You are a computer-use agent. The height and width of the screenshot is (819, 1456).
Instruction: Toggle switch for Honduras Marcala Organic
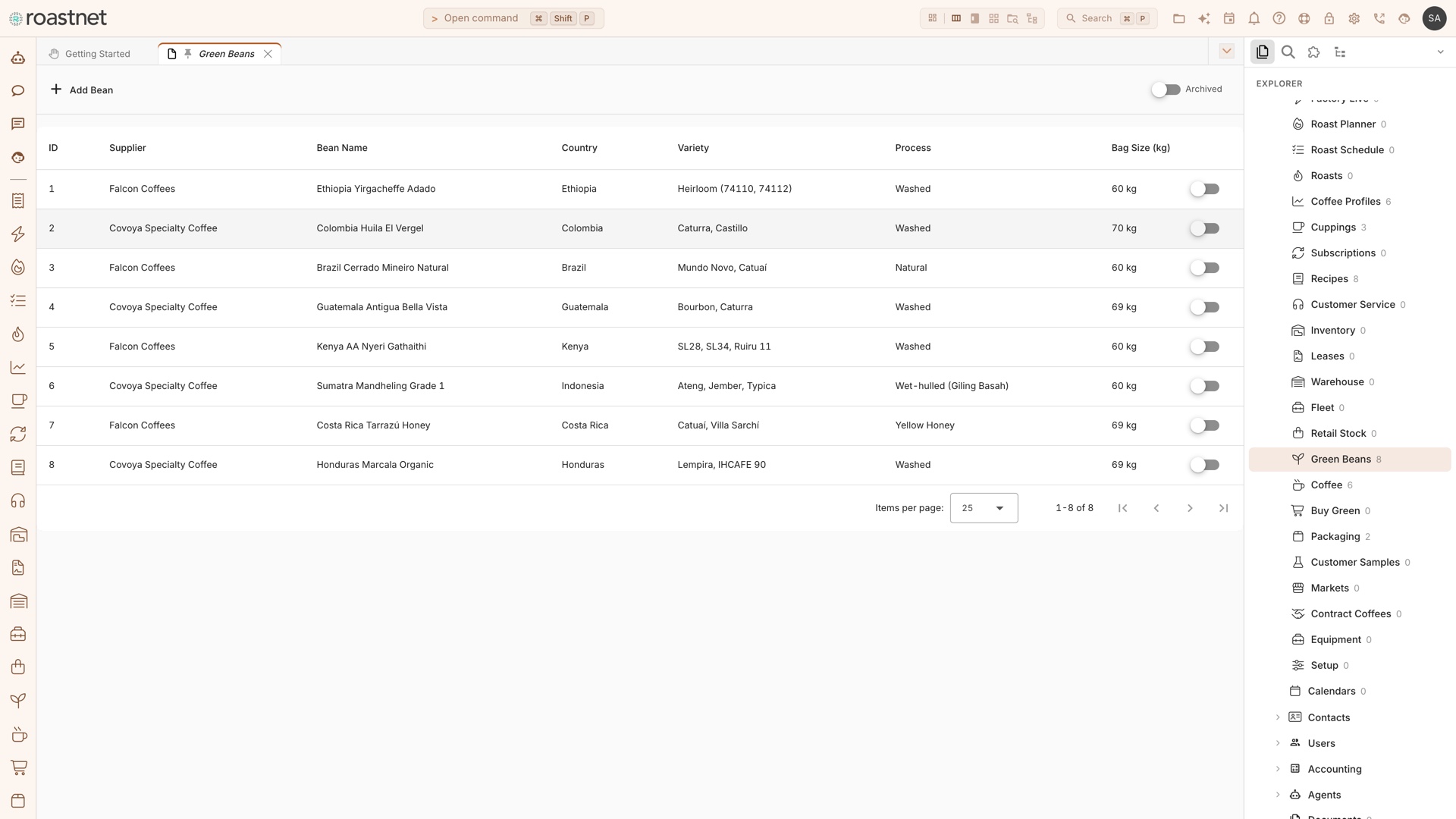pos(1204,465)
